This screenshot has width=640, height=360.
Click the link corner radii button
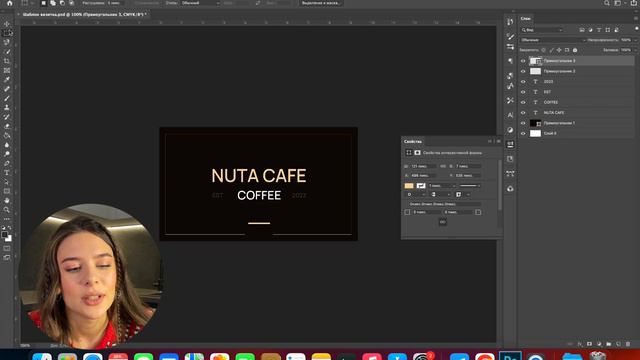pyautogui.click(x=442, y=222)
